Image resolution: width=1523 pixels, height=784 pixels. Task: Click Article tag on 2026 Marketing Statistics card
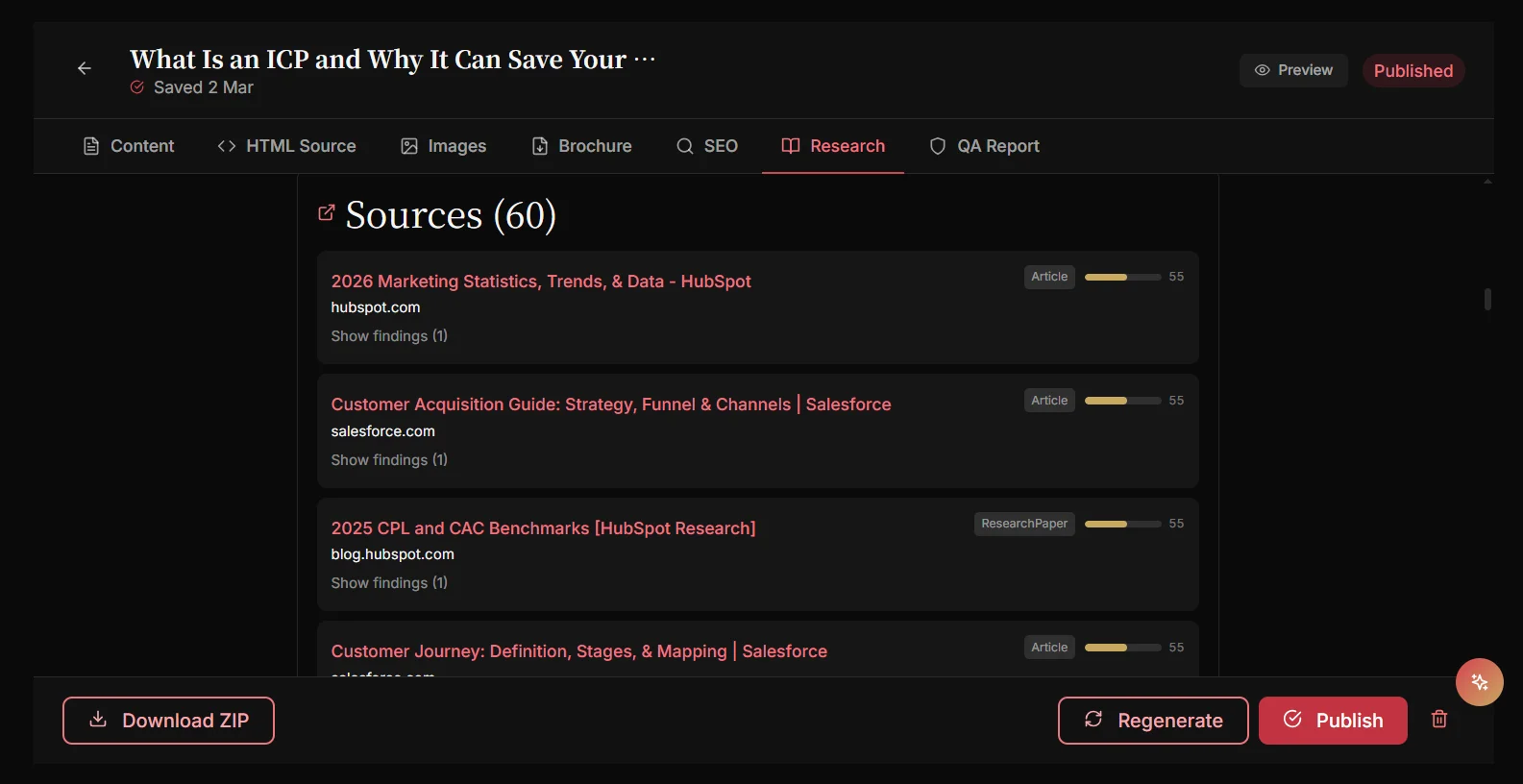[1049, 277]
